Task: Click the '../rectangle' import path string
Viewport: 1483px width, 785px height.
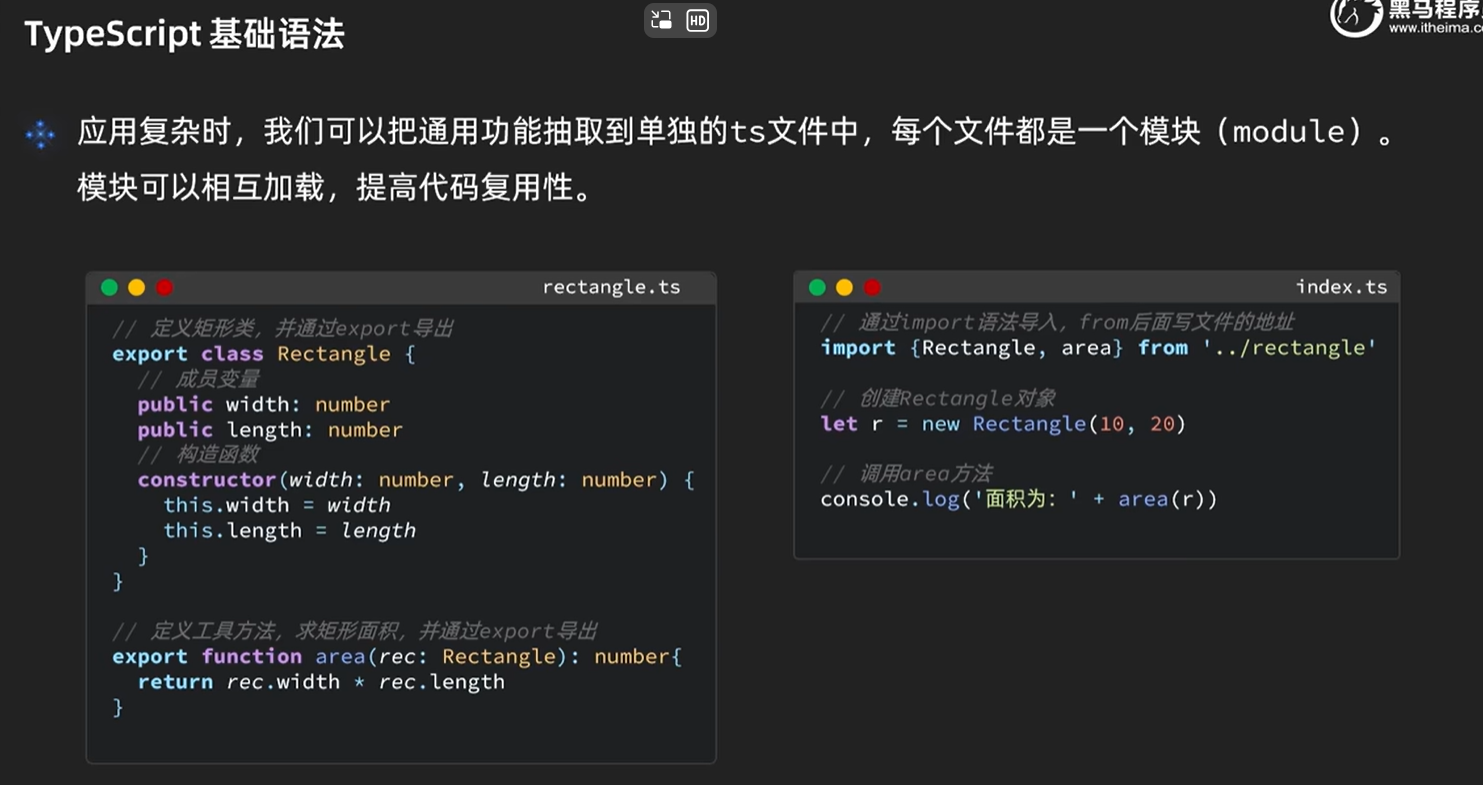Action: pos(1289,348)
